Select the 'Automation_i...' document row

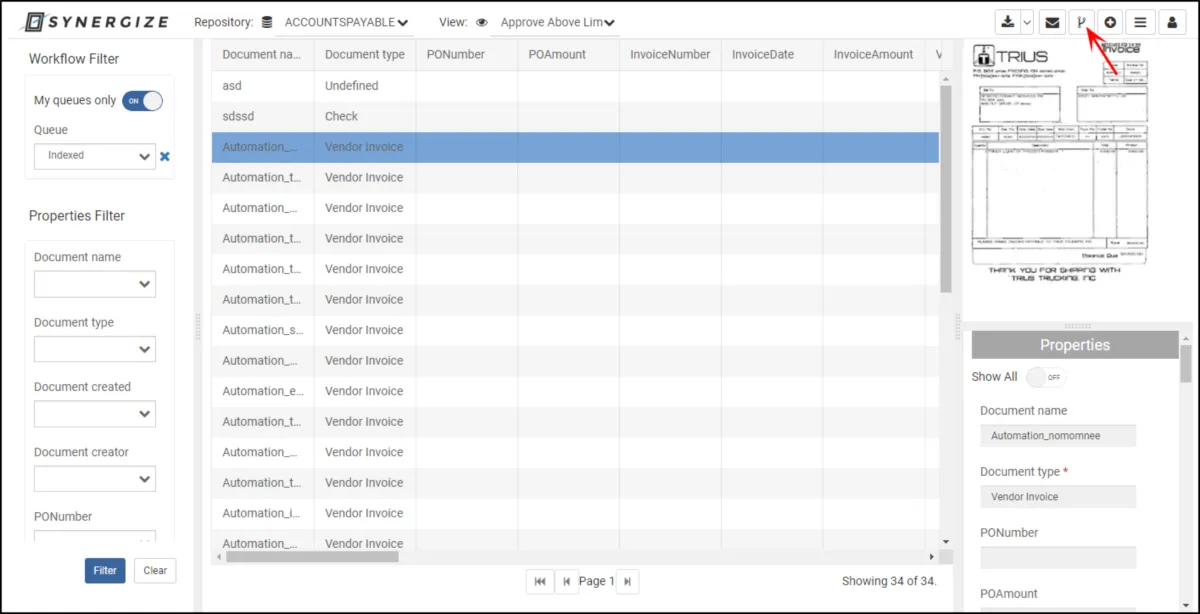point(575,513)
